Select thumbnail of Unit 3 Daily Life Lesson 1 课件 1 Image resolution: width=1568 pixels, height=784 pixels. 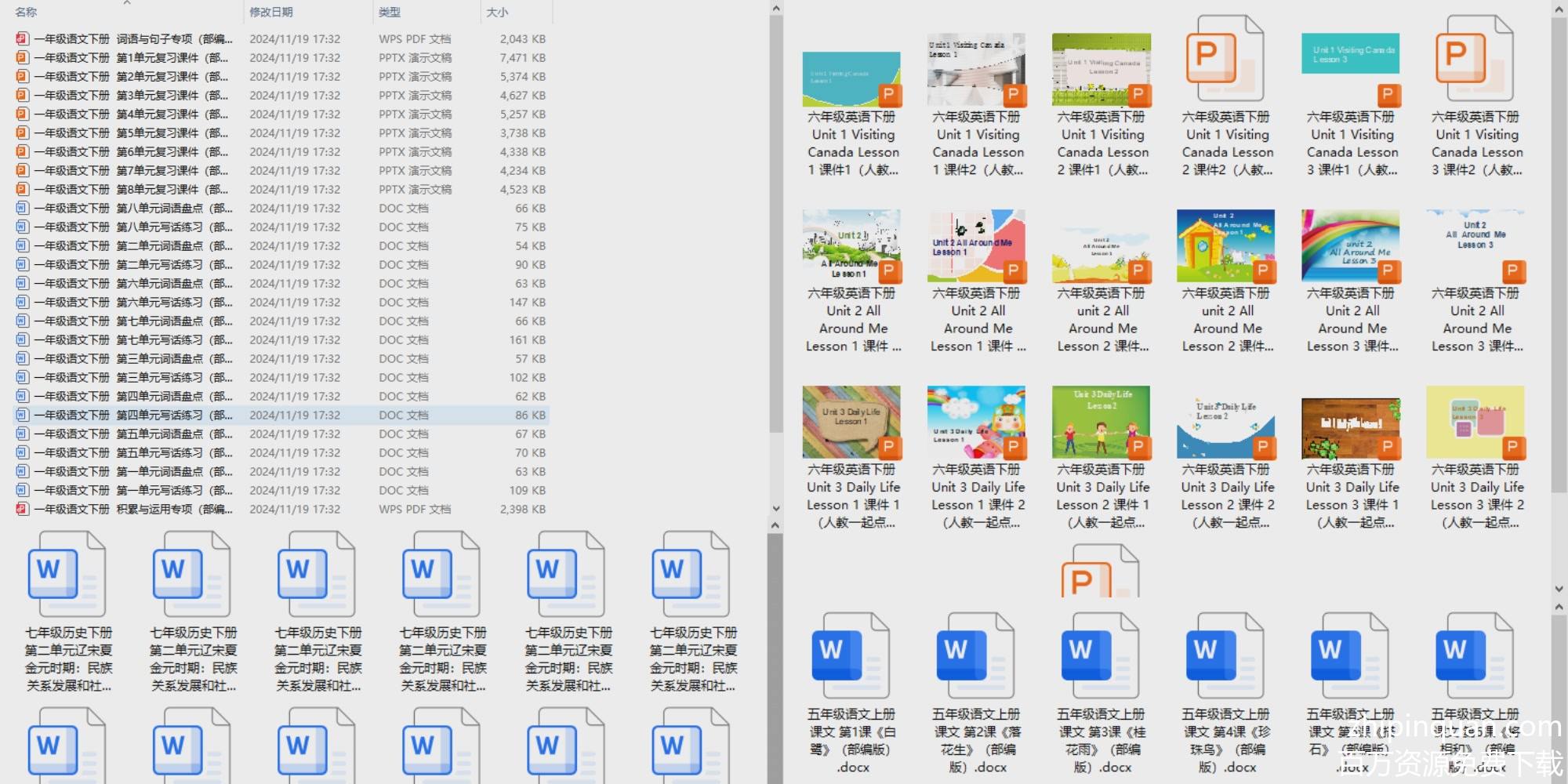tap(851, 422)
